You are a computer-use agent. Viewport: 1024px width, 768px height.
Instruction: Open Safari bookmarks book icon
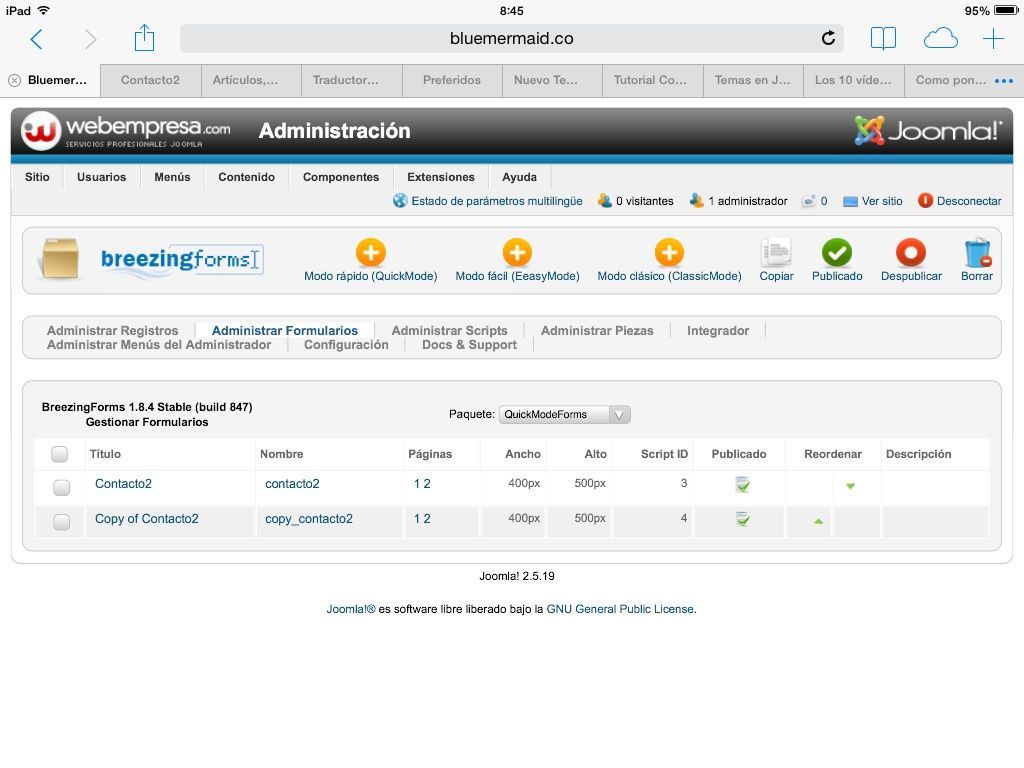click(x=883, y=39)
